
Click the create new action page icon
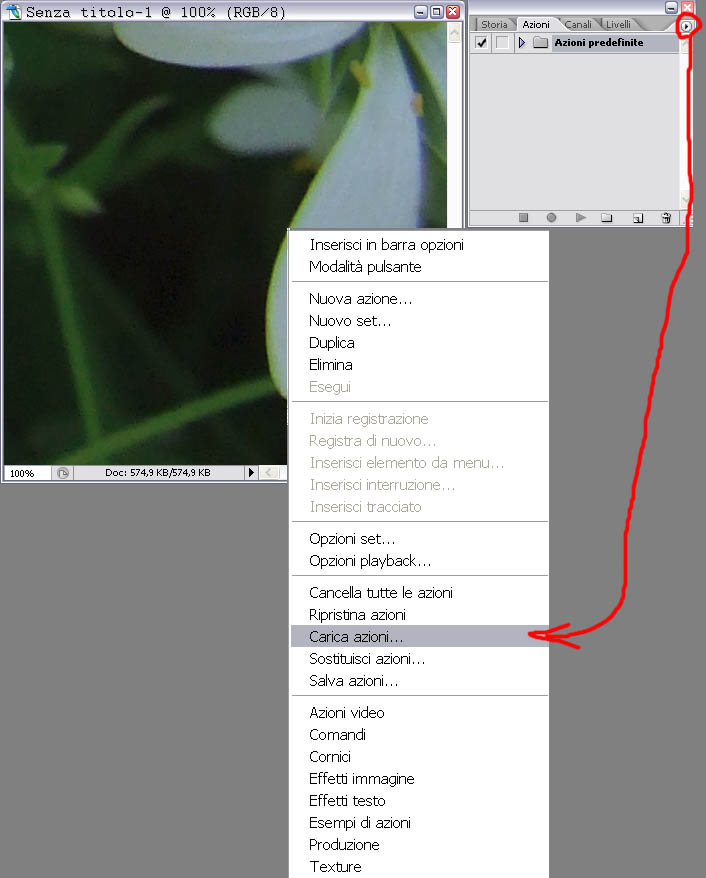tap(638, 218)
